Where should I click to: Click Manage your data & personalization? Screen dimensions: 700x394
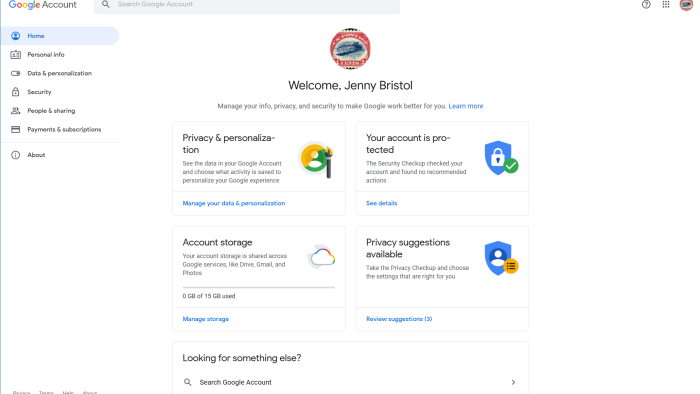(233, 203)
